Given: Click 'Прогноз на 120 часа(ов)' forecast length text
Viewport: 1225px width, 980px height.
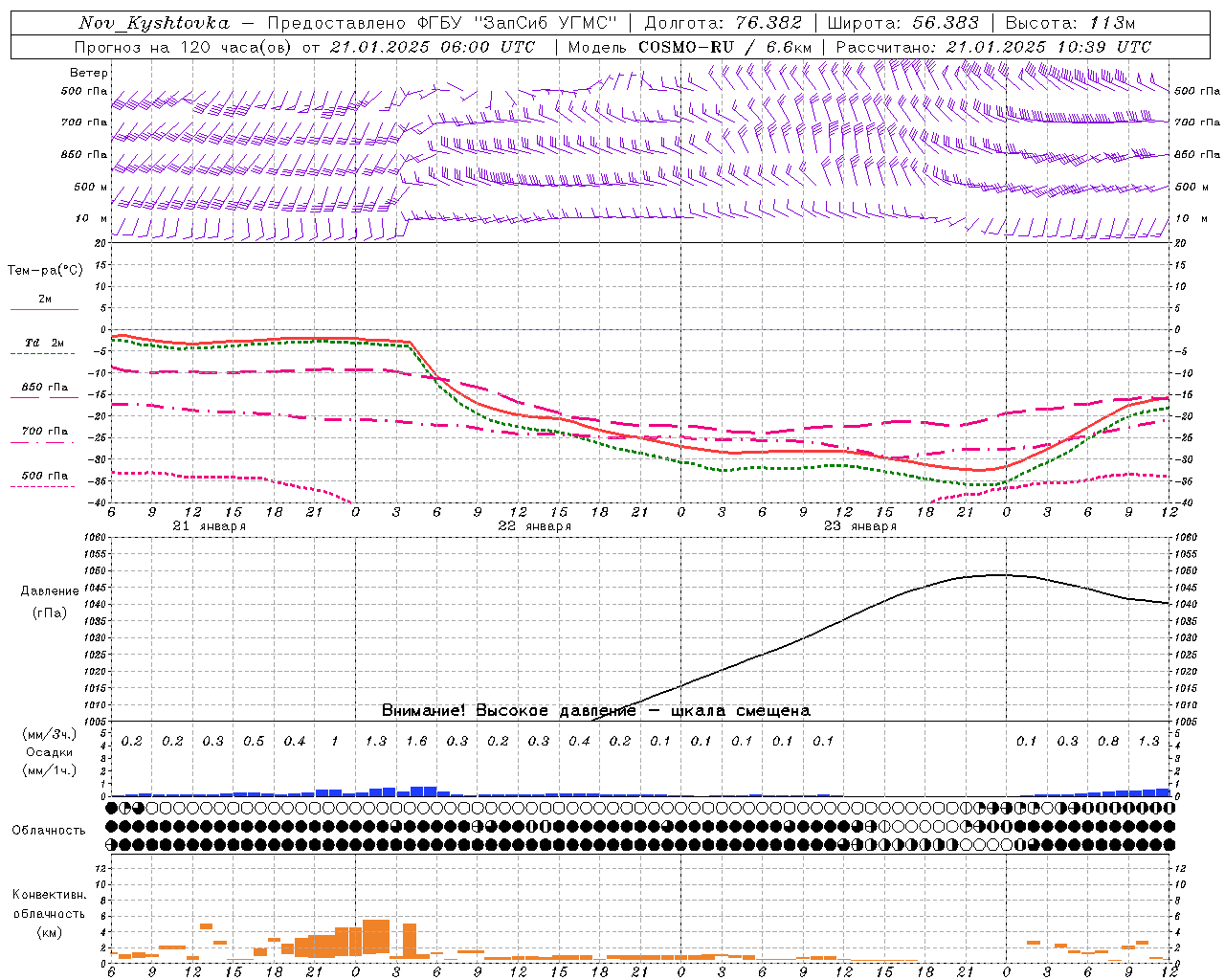Looking at the screenshot, I should pyautogui.click(x=184, y=47).
